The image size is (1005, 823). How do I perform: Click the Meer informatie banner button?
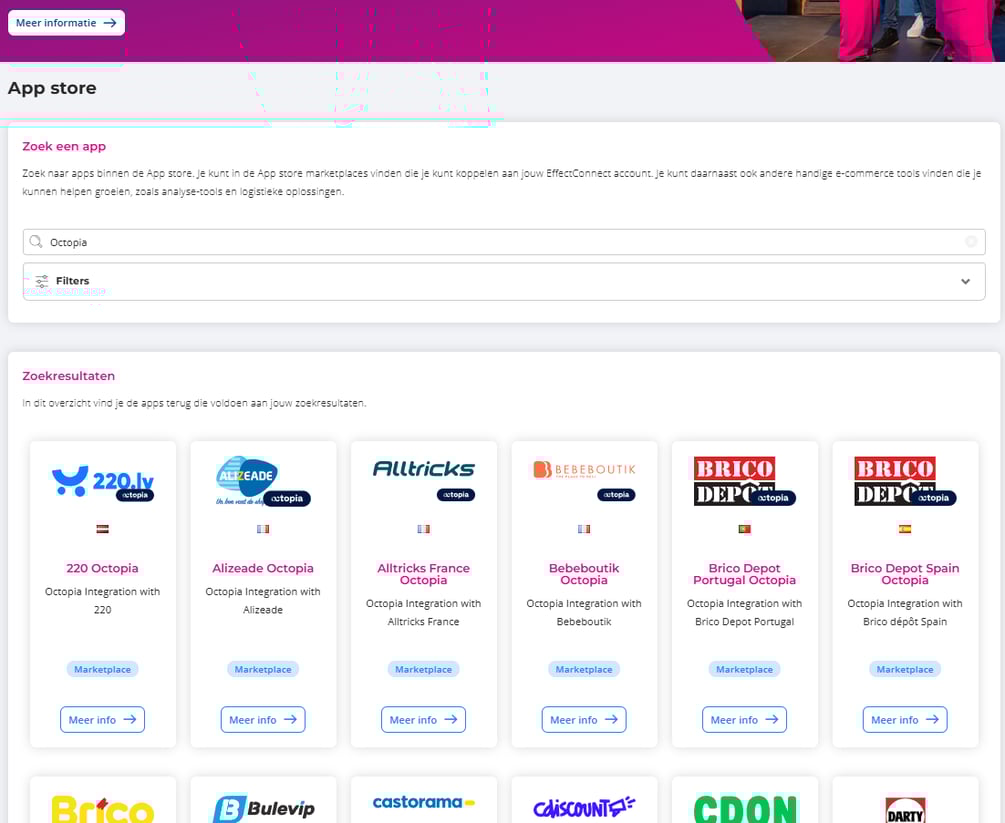66,22
